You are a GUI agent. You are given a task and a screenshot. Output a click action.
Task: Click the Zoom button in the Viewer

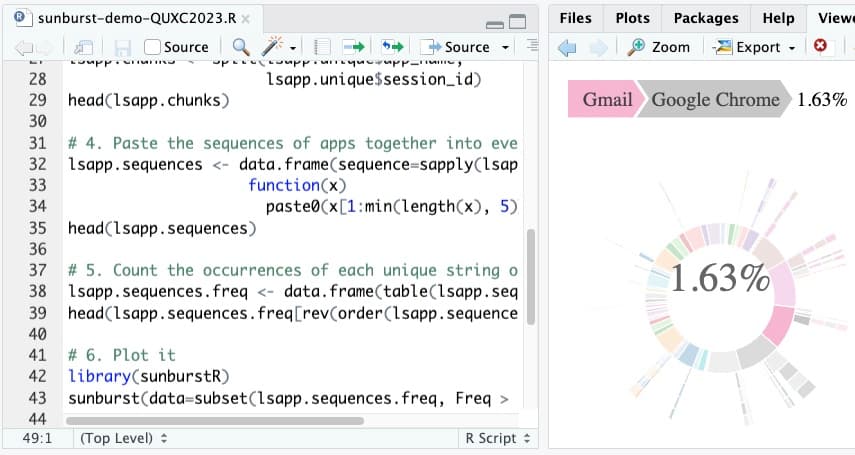click(659, 47)
